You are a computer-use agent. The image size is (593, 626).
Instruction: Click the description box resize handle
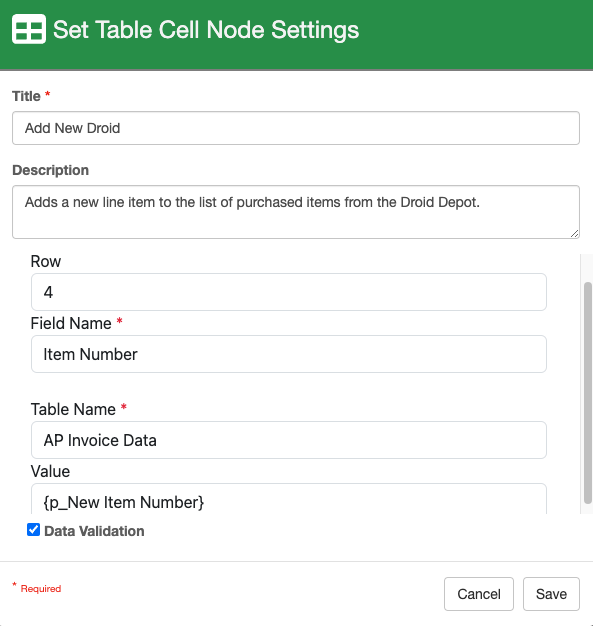(574, 234)
